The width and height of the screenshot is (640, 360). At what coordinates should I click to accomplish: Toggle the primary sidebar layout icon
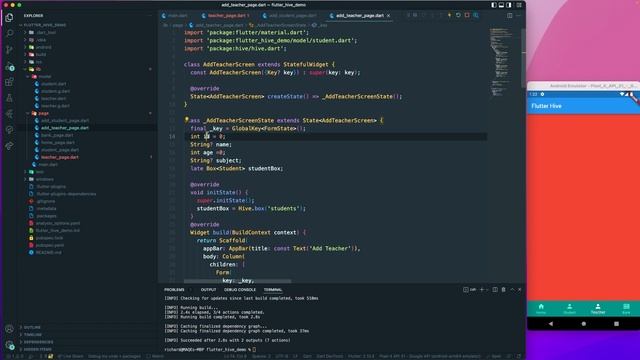tap(494, 5)
